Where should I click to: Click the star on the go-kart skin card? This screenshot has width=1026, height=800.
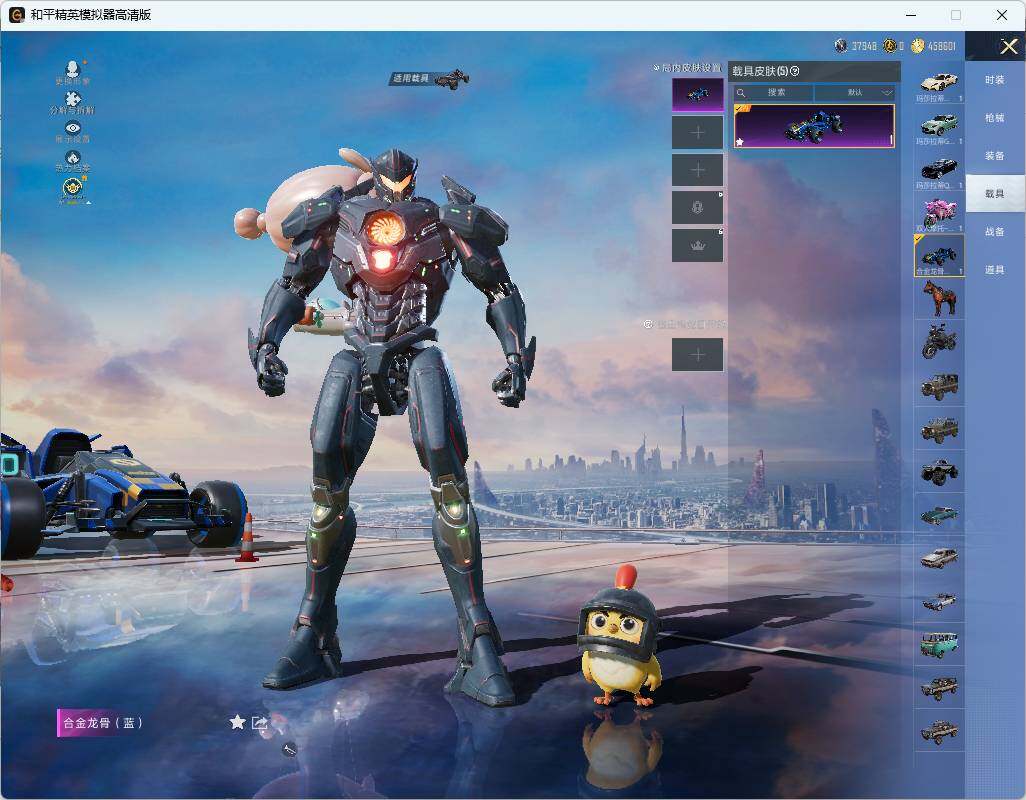[x=740, y=141]
